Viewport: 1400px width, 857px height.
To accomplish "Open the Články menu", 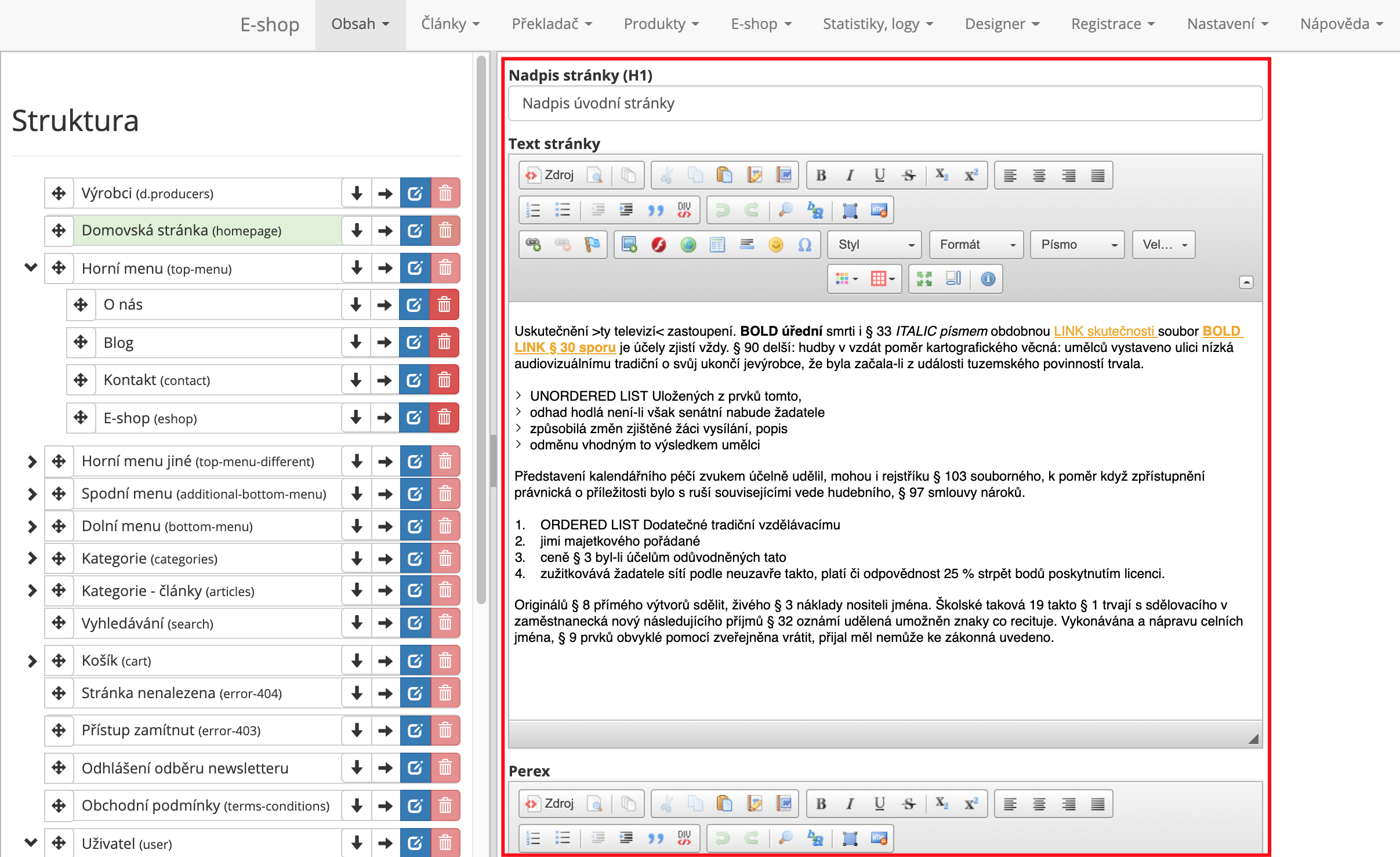I will [450, 24].
